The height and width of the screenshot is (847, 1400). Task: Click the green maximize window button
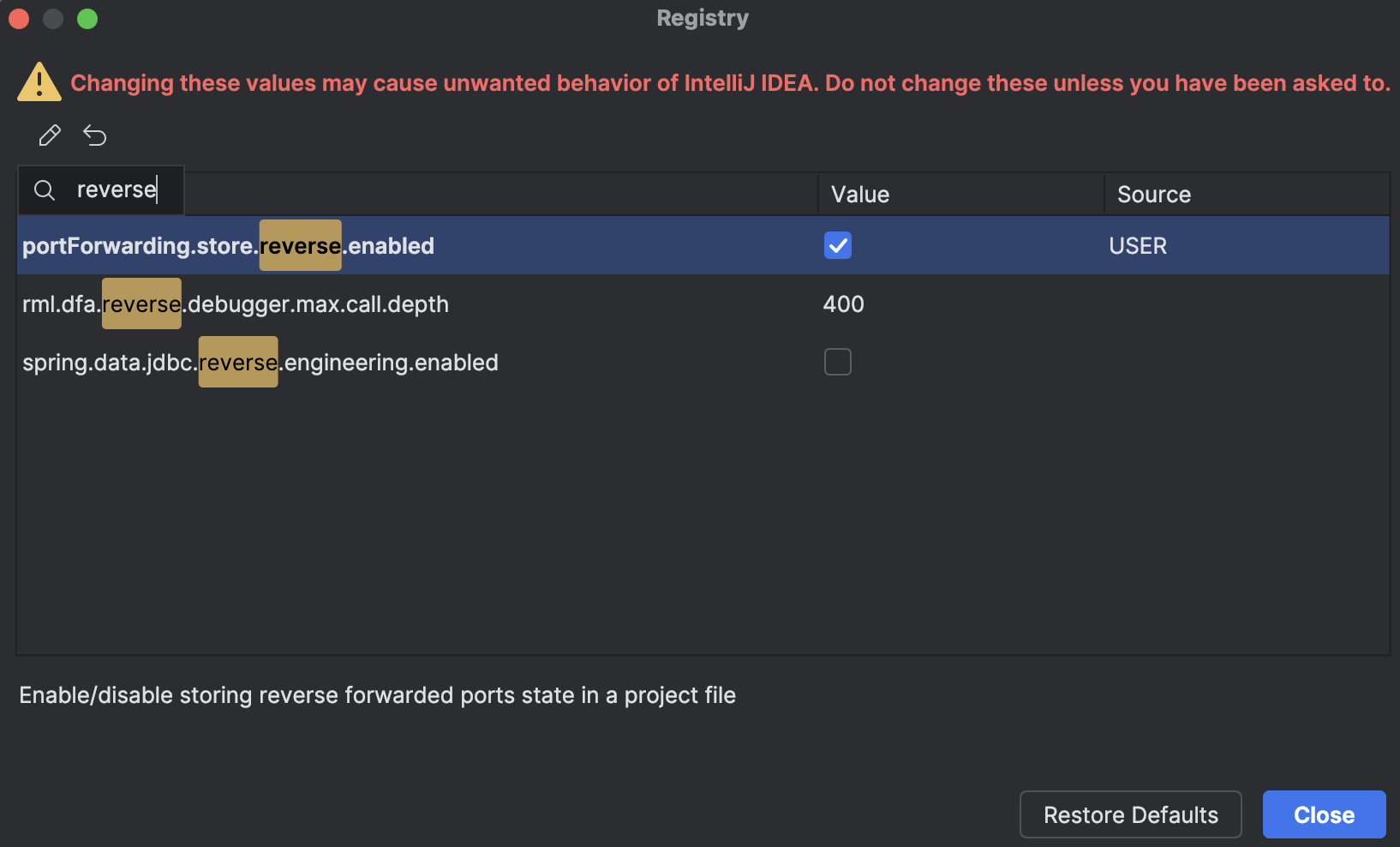(x=87, y=19)
